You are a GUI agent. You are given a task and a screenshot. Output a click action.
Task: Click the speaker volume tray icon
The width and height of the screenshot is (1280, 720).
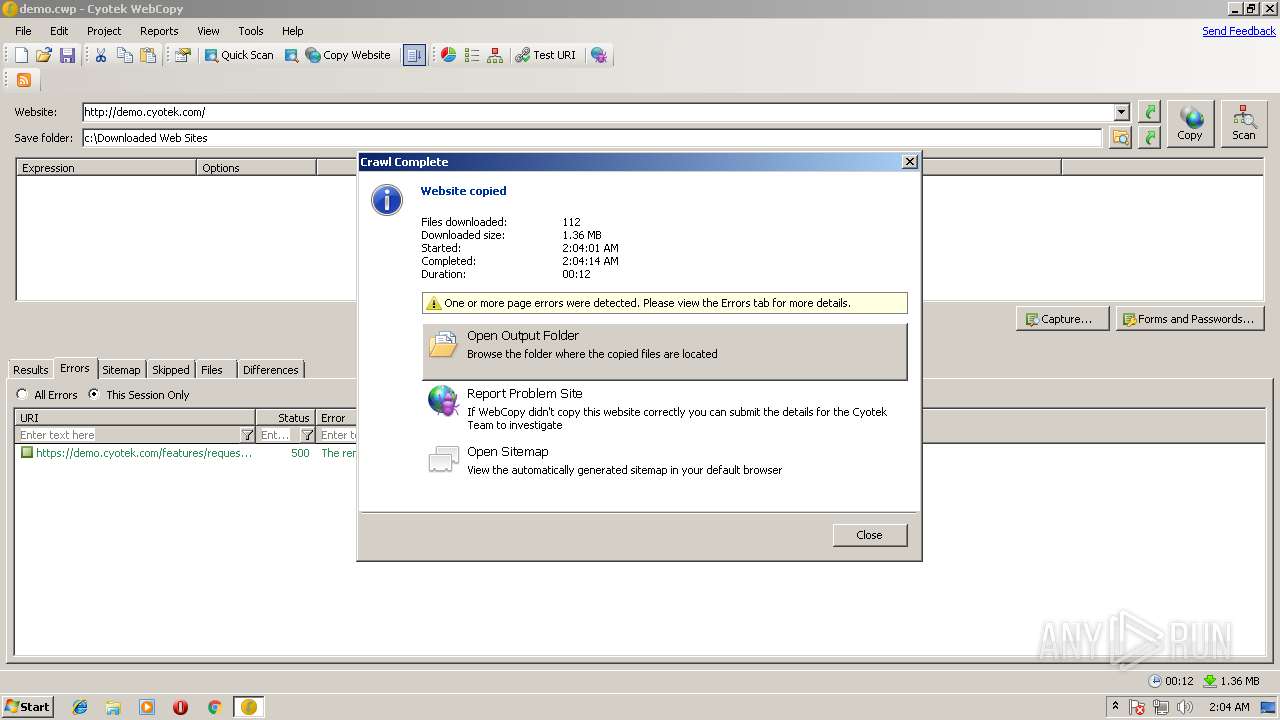pyautogui.click(x=1185, y=707)
